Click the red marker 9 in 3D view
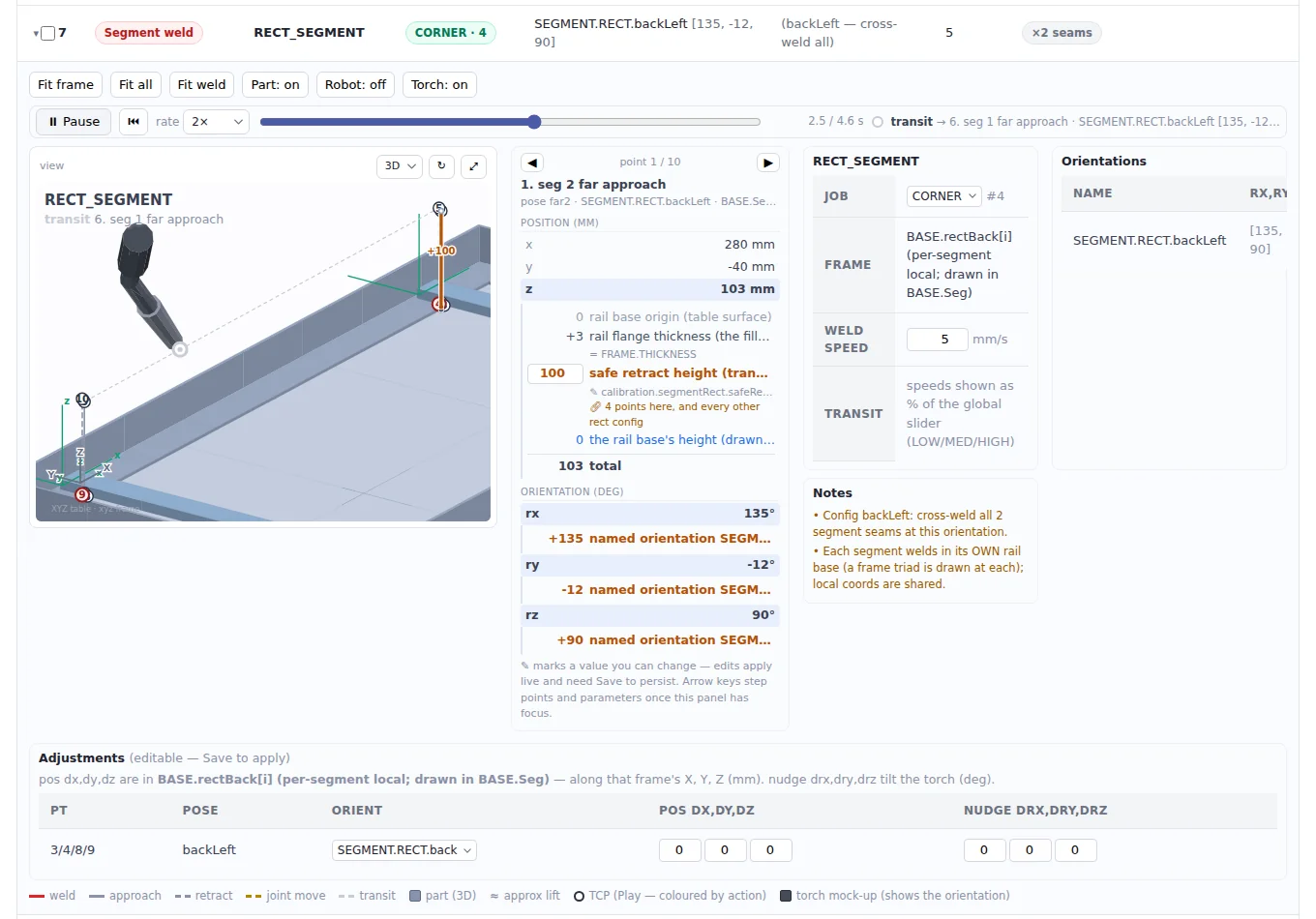Viewport: 1316px width, 919px height. tap(82, 494)
